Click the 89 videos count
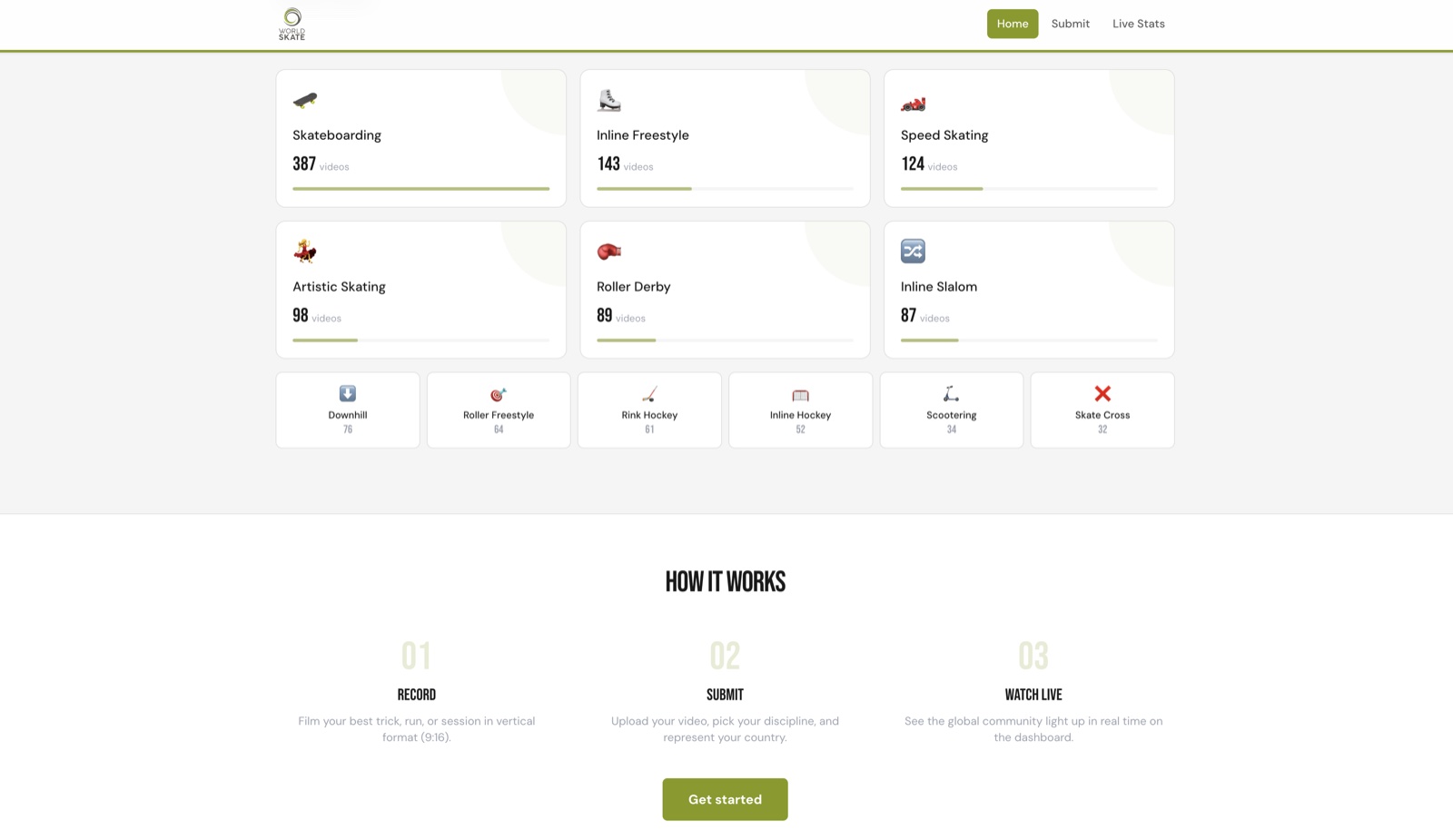1453x840 pixels. (621, 316)
